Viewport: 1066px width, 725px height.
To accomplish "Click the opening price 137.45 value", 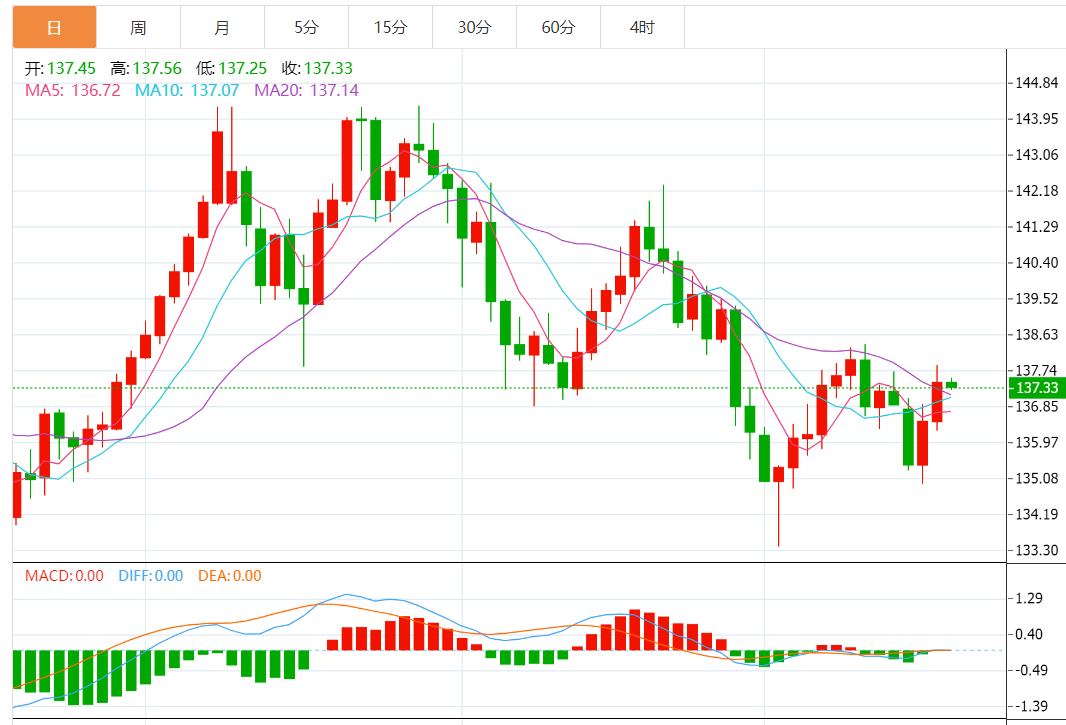I will click(71, 68).
